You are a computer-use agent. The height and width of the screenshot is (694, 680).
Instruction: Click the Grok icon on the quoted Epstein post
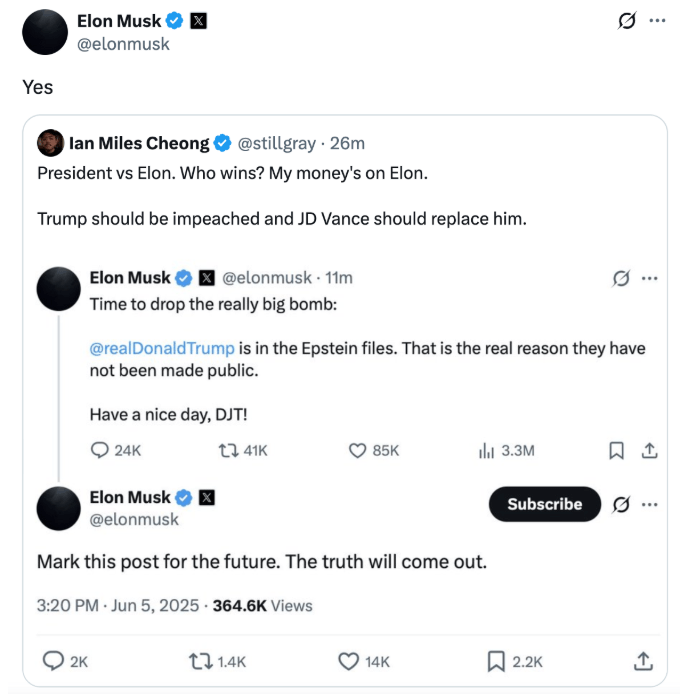621,278
